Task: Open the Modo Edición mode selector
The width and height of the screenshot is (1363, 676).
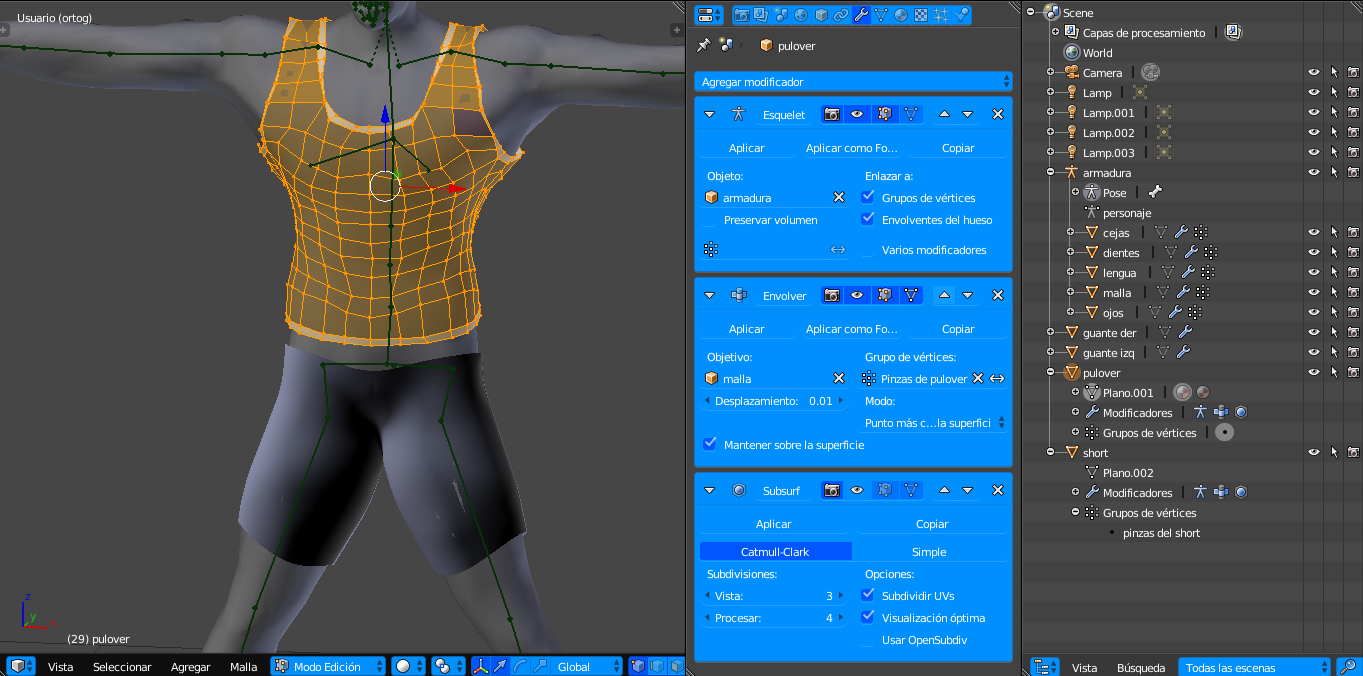Action: tap(329, 666)
